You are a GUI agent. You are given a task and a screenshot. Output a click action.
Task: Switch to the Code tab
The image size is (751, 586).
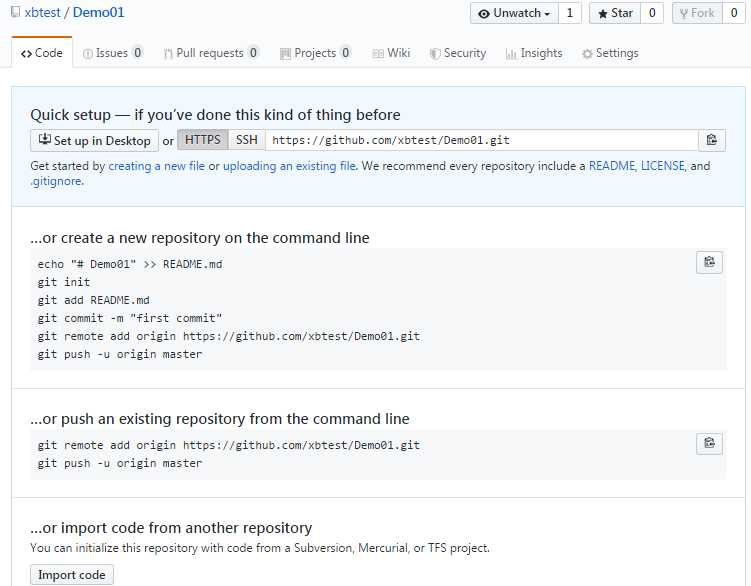click(42, 53)
